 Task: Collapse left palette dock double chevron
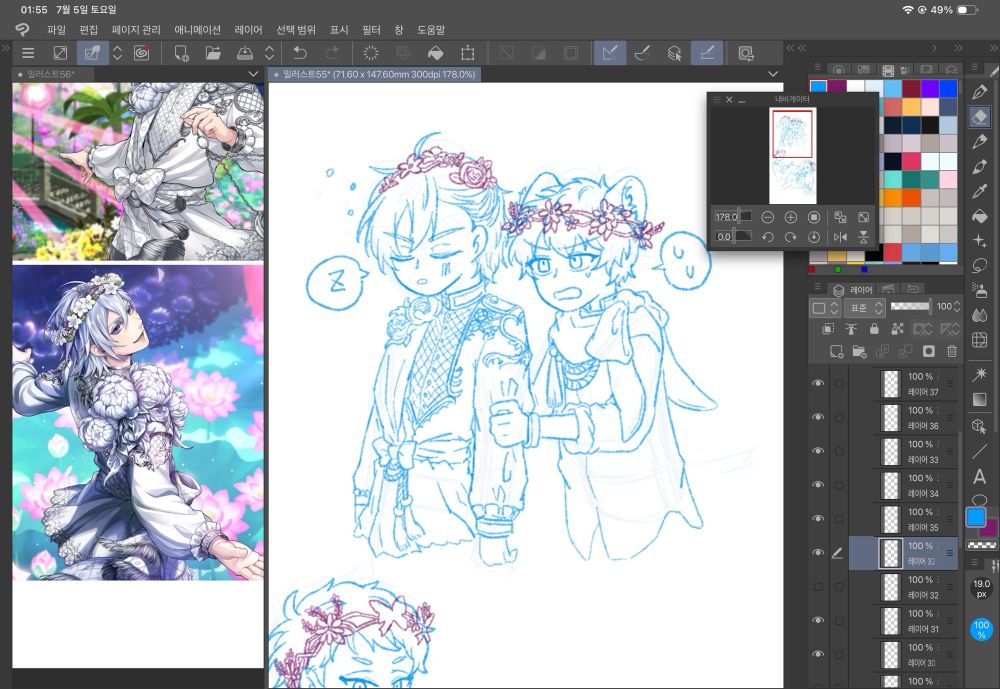point(6,48)
